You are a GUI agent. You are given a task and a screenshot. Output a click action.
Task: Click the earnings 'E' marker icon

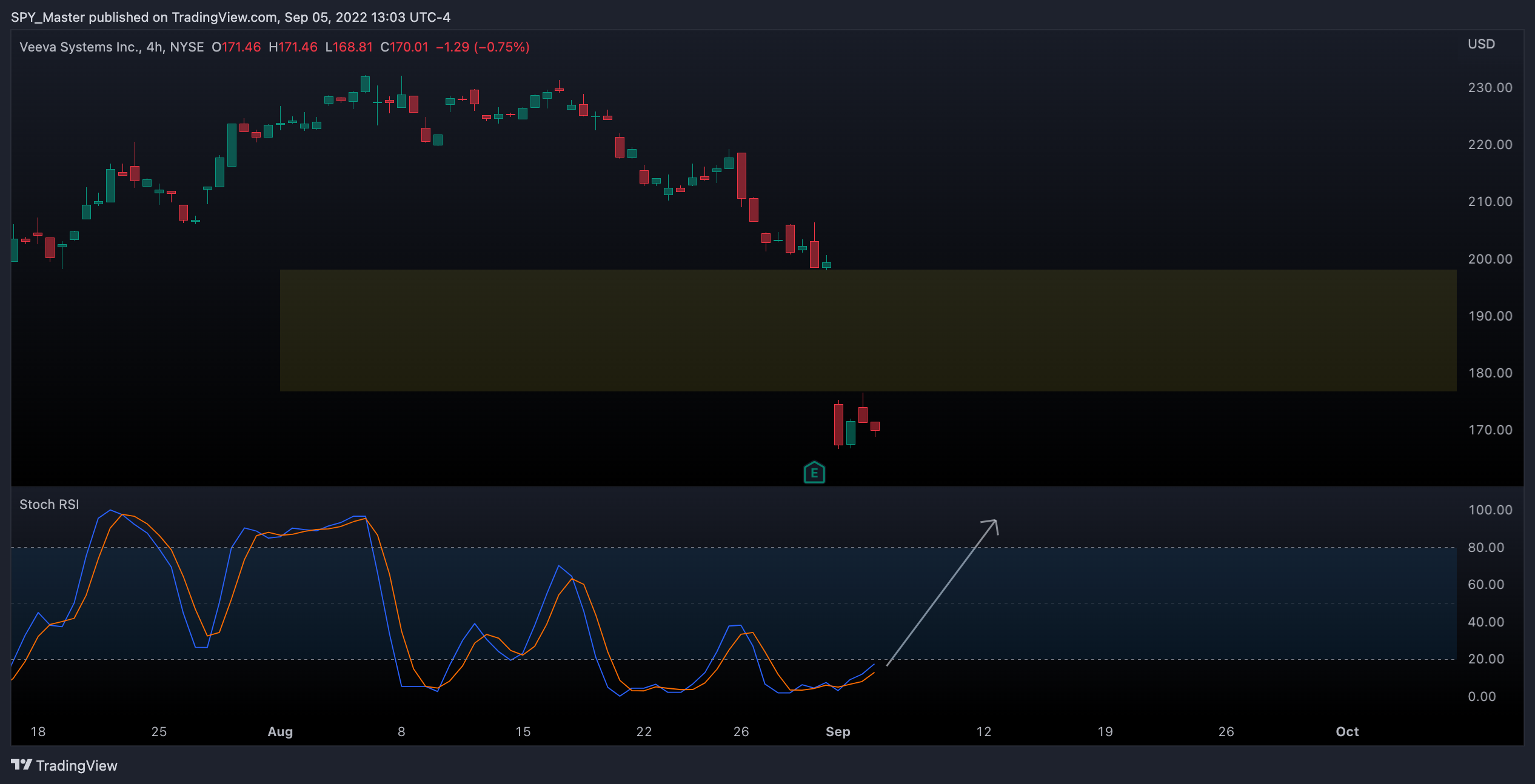pyautogui.click(x=814, y=473)
